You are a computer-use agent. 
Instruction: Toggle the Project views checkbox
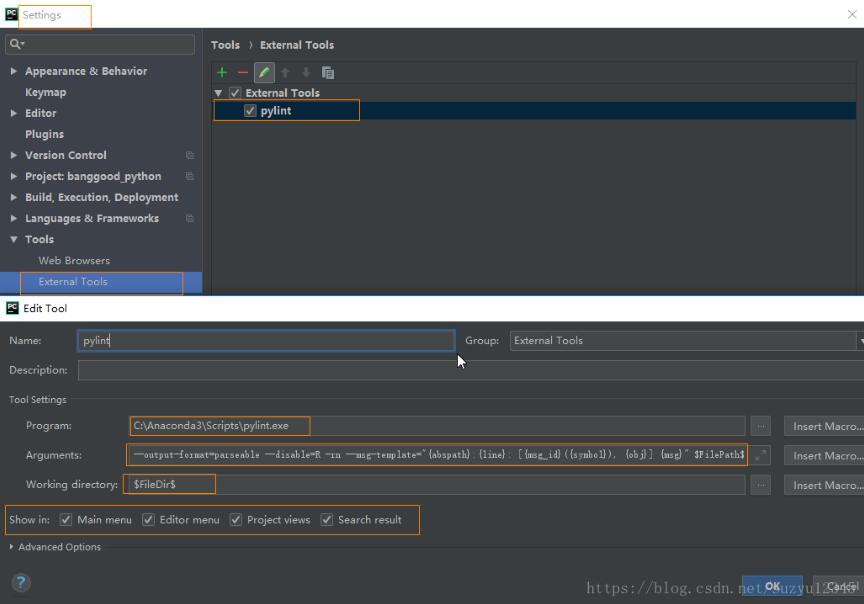pos(237,520)
